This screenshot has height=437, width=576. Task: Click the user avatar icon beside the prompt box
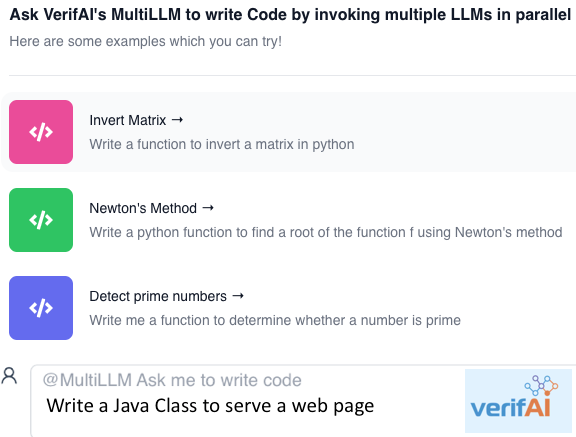tap(9, 376)
